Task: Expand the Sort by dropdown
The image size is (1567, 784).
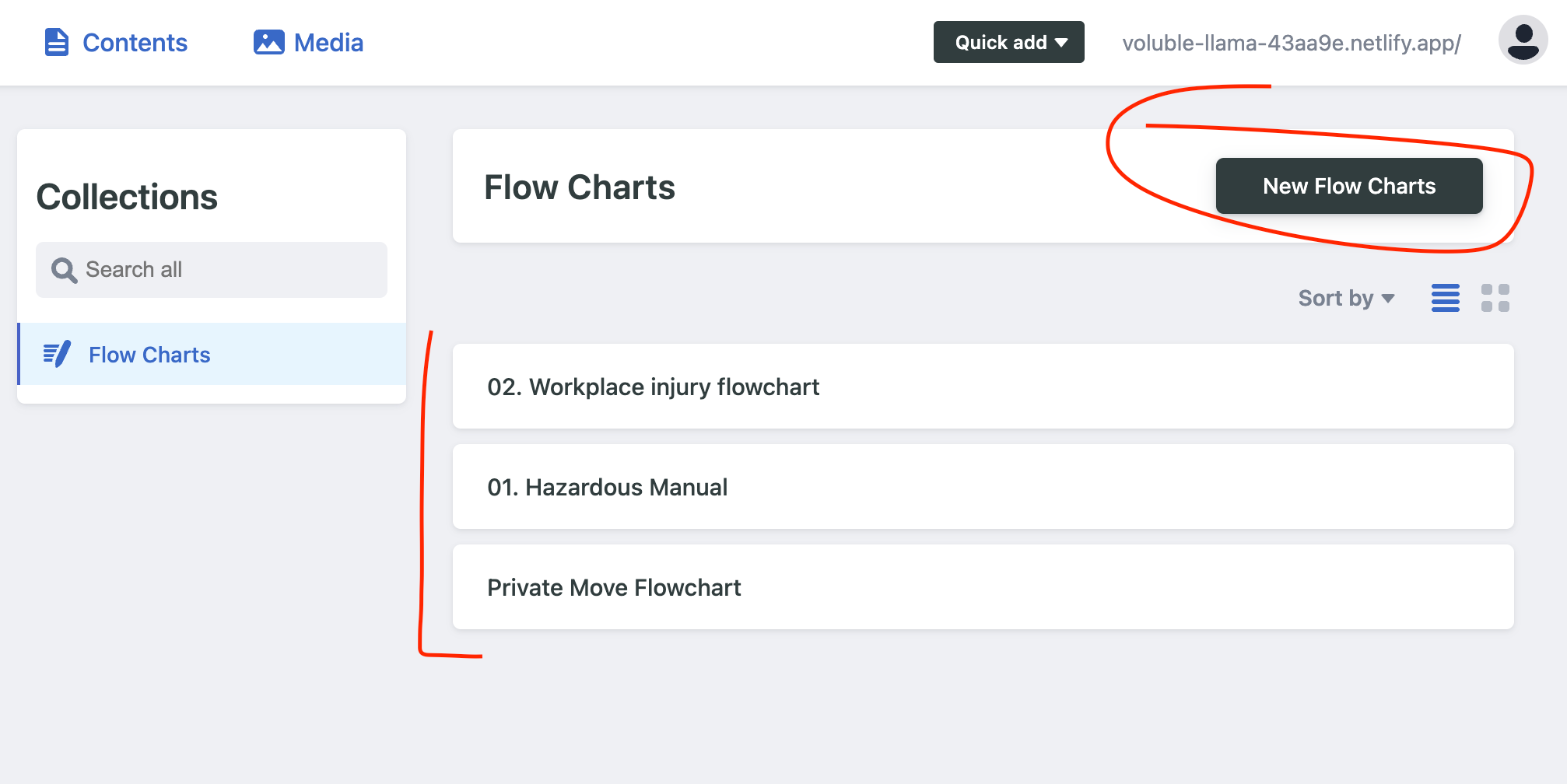Action: [1345, 298]
